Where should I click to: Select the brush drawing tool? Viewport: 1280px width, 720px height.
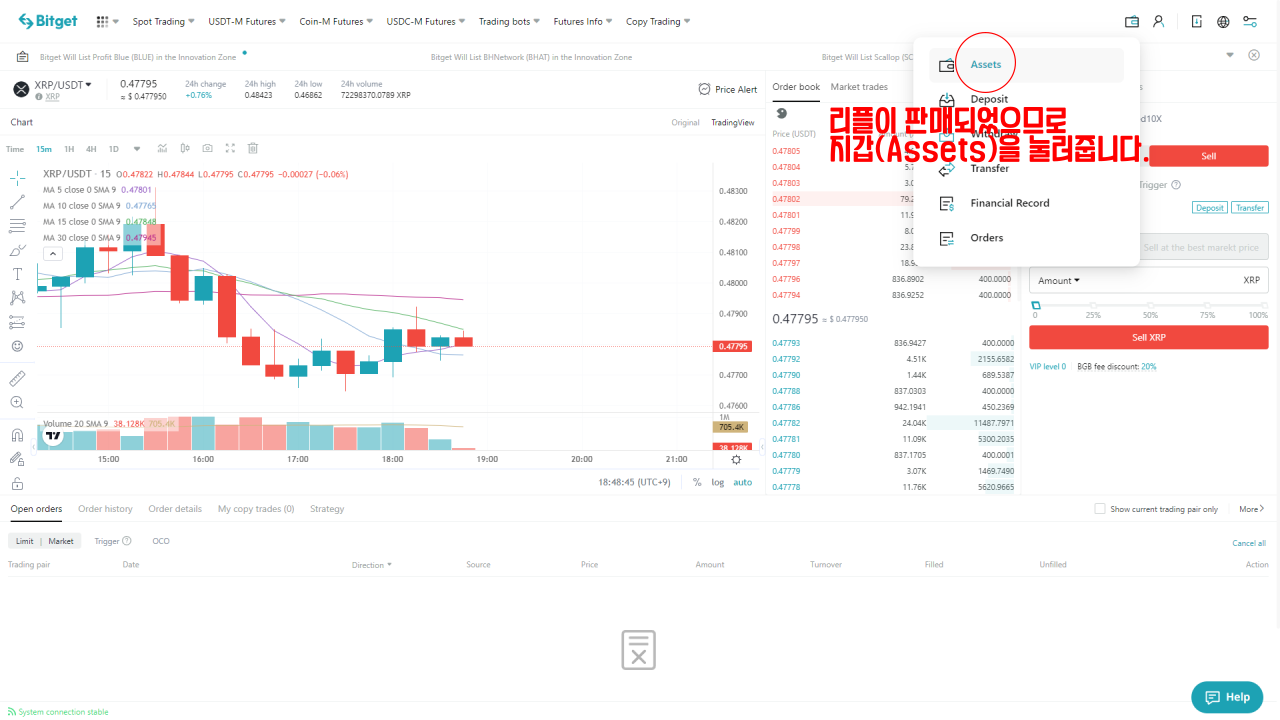tap(17, 250)
